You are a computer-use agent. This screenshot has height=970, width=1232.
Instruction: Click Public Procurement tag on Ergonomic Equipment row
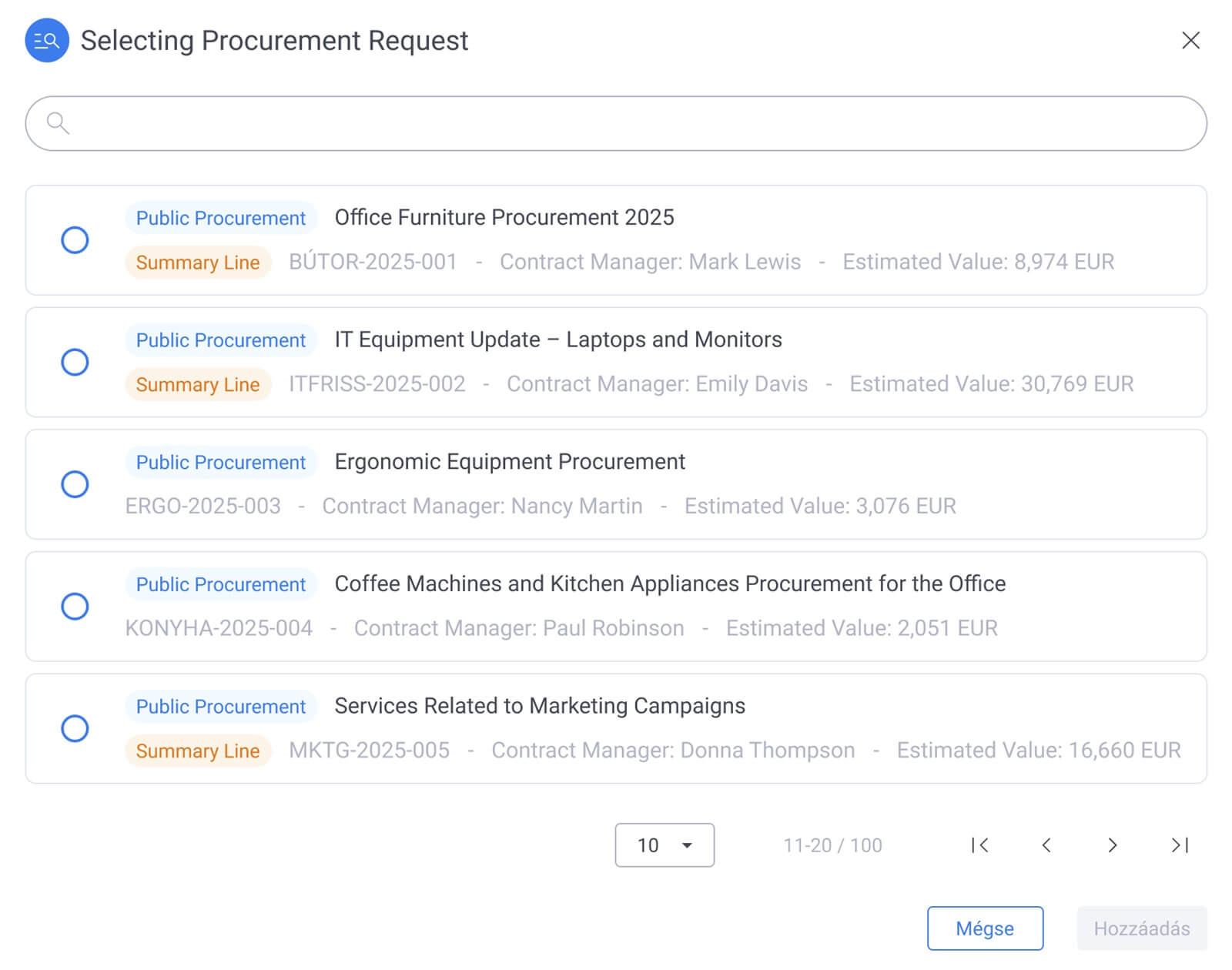221,462
